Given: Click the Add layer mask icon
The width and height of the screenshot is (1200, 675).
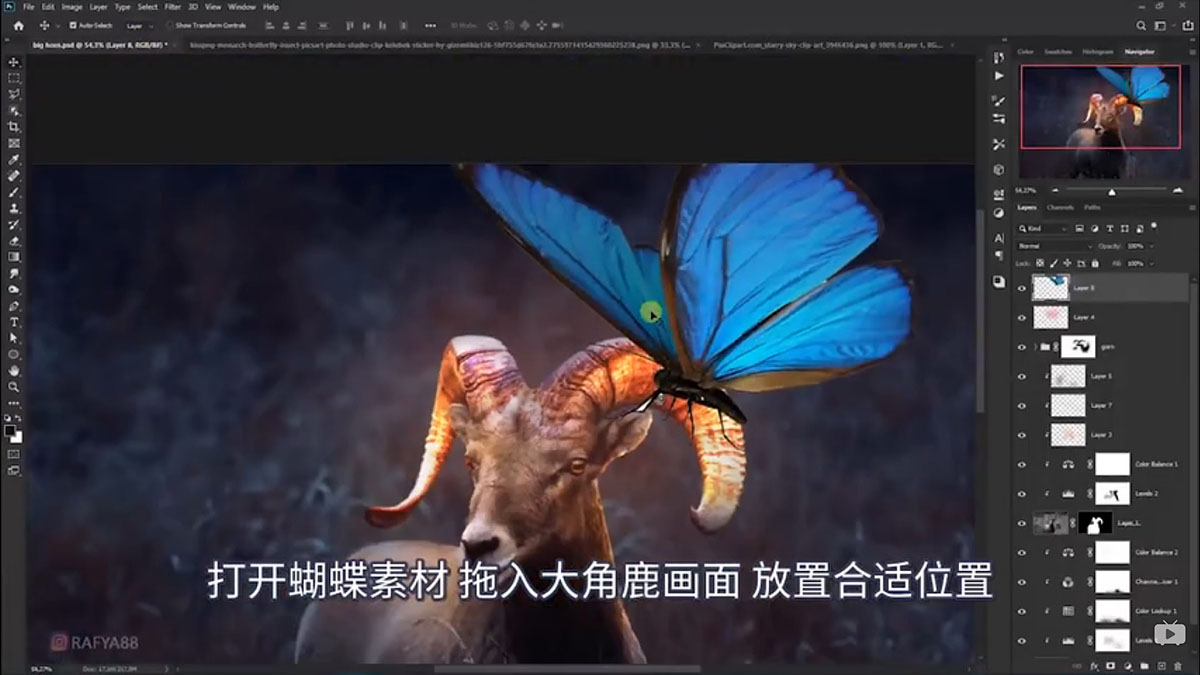Looking at the screenshot, I should click(1110, 666).
